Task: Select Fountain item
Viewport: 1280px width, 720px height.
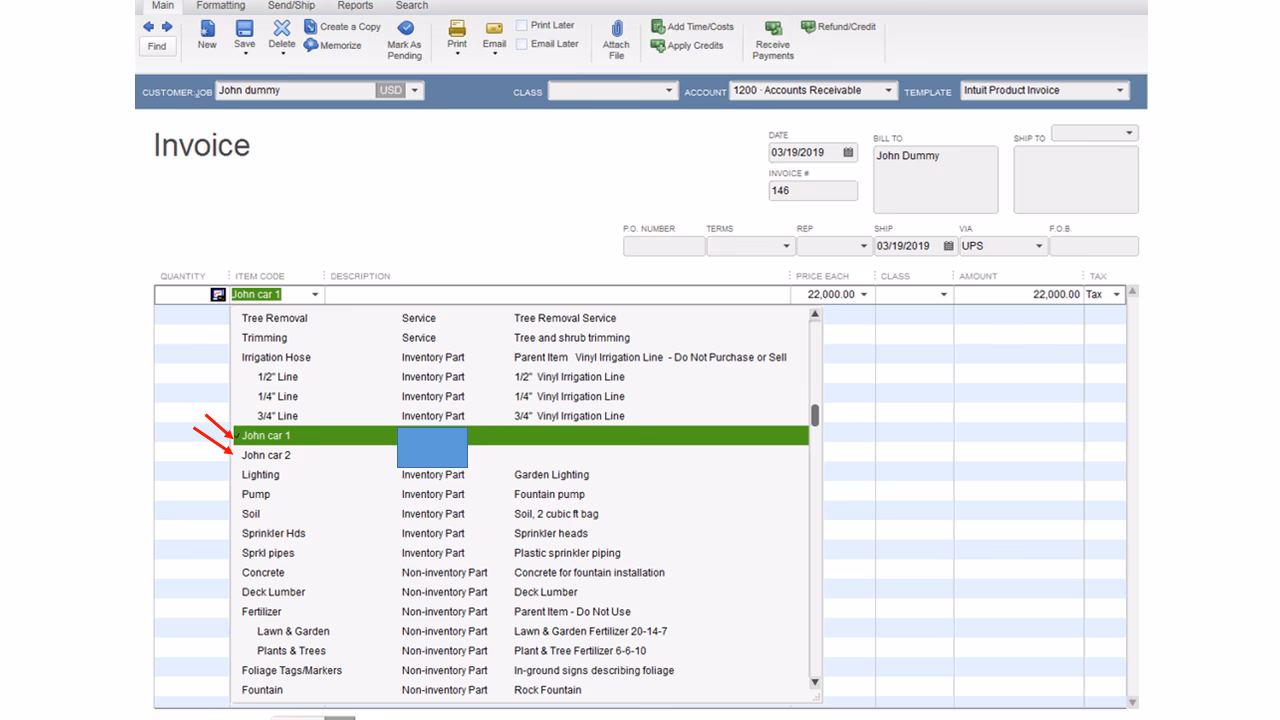Action: coord(520,690)
